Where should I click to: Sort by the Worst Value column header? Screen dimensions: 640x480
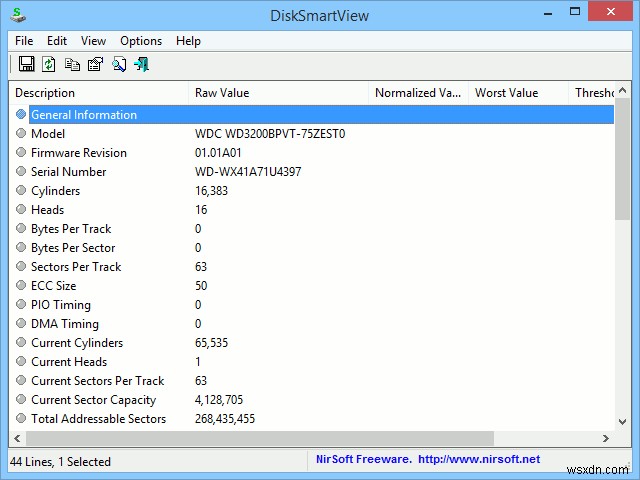tap(518, 93)
